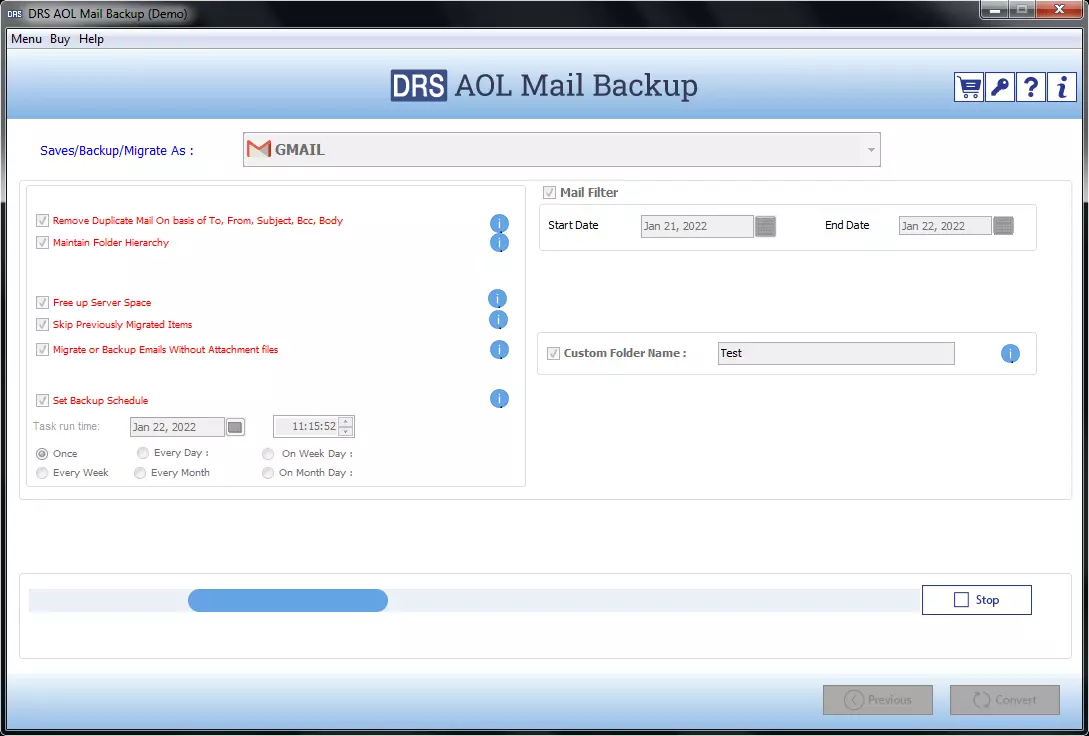Close the DRS AOL Mail Backup window

[1059, 10]
